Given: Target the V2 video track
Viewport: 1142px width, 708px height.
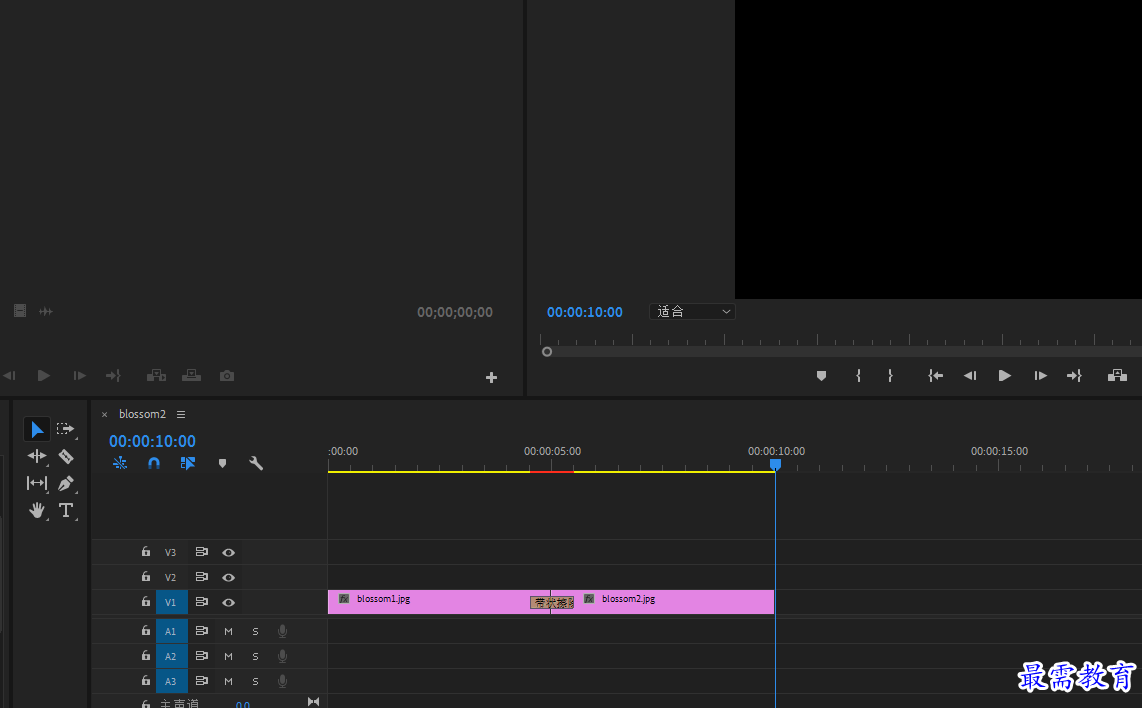Looking at the screenshot, I should coord(170,577).
